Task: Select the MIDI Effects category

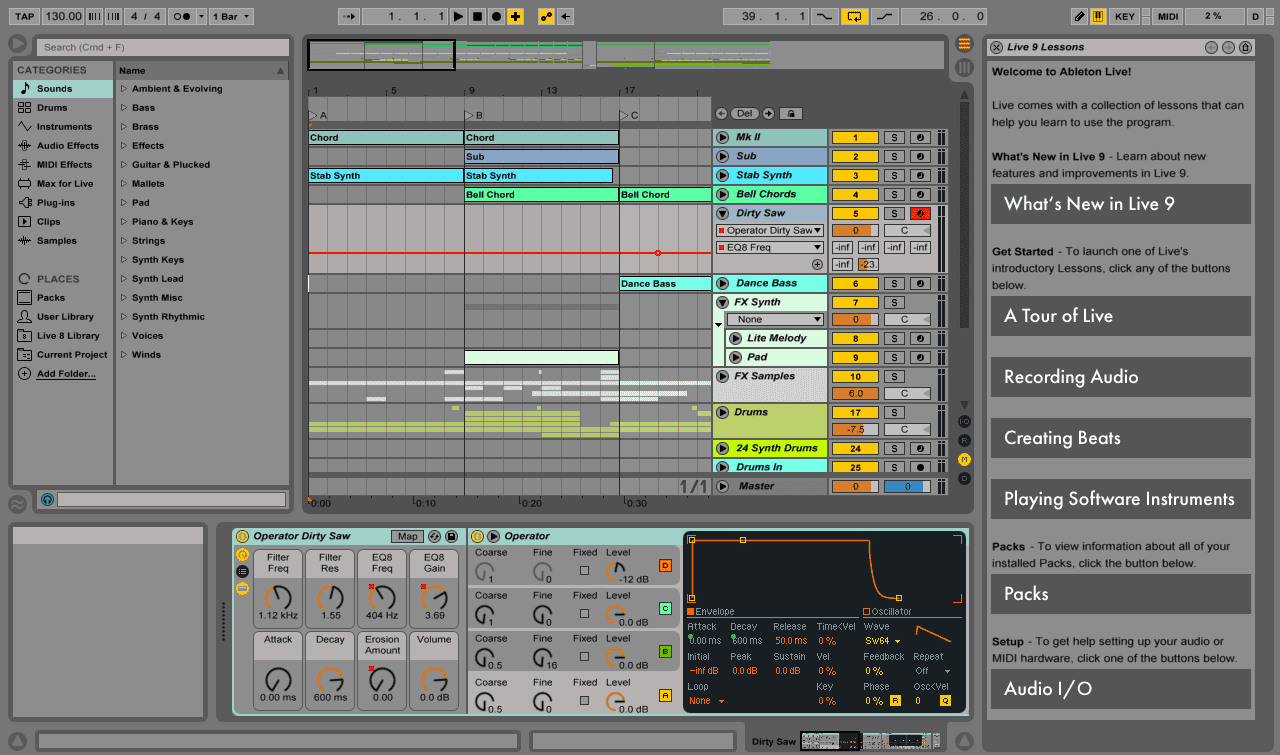Action: click(63, 165)
